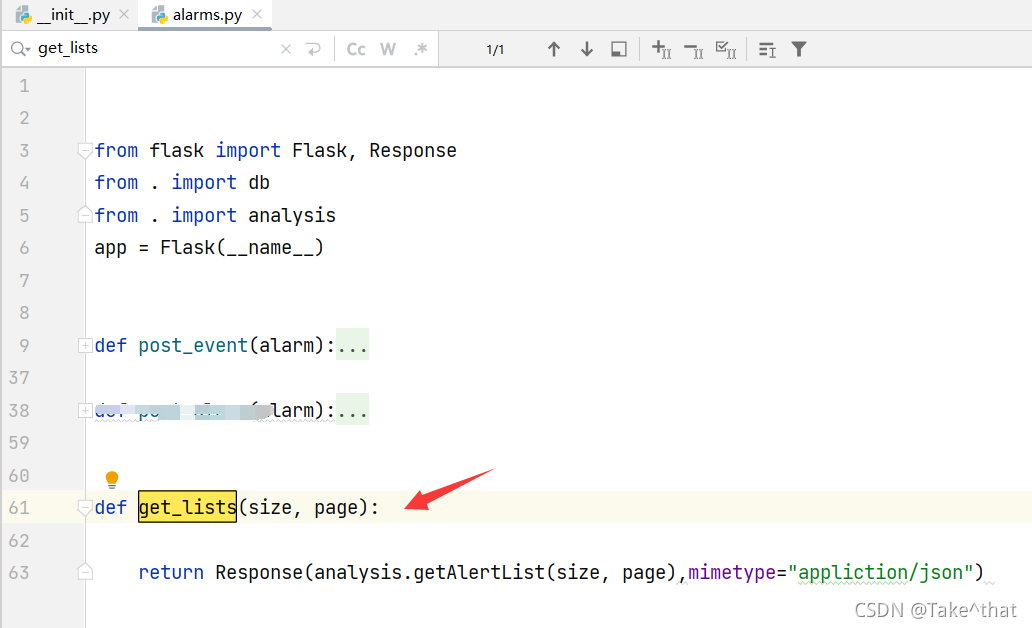This screenshot has width=1032, height=628.
Task: Click the yellow lightbulb intention icon
Action: pos(112,479)
